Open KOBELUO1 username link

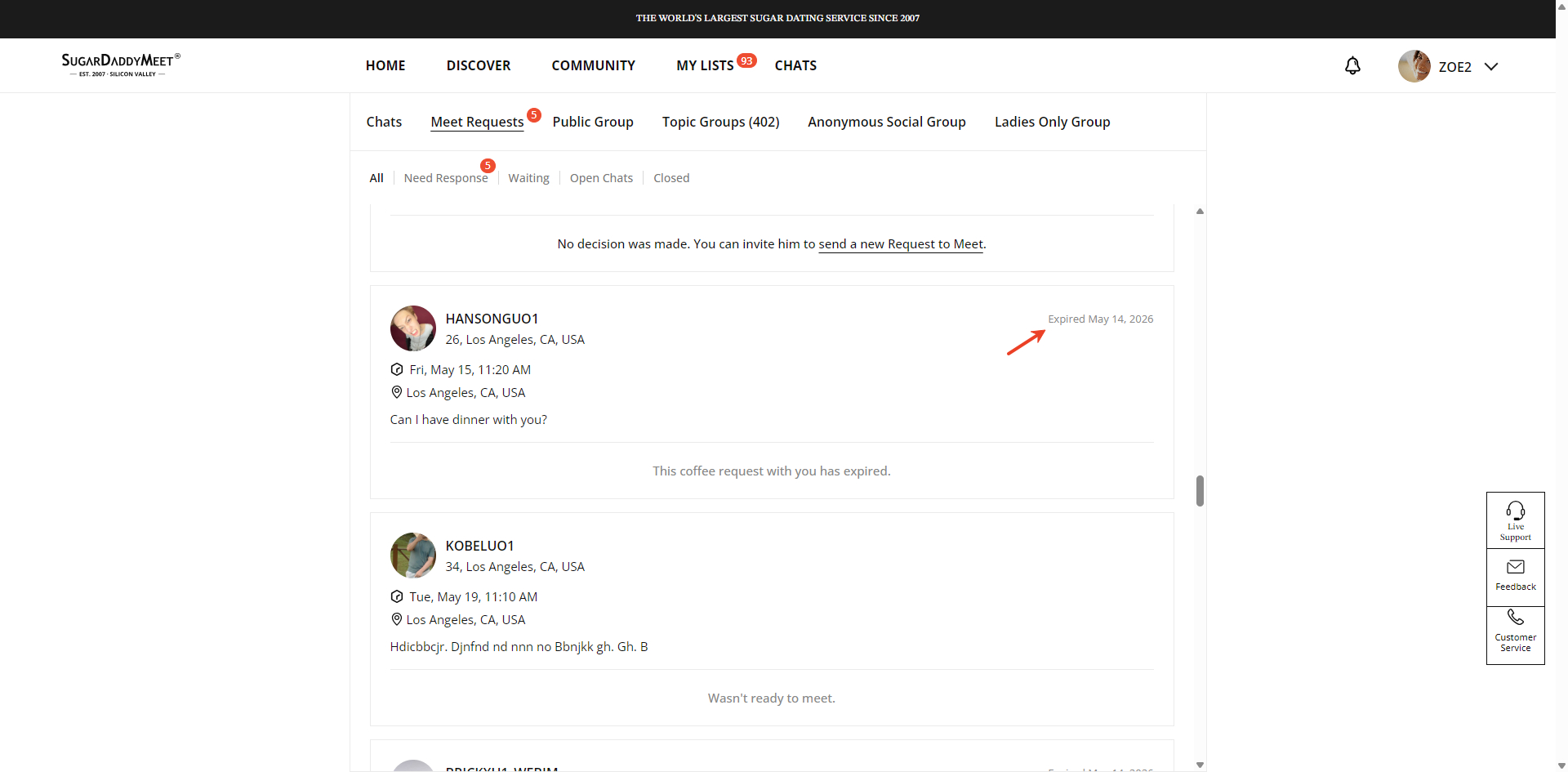[x=479, y=546]
